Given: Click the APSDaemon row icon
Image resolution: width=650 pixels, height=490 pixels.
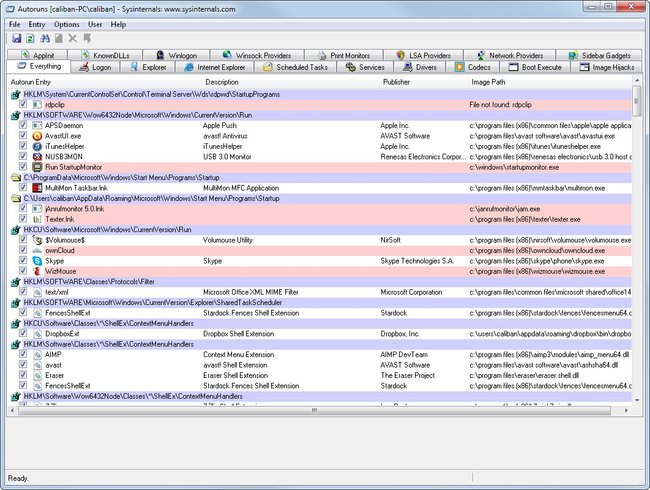Looking at the screenshot, I should pos(37,126).
